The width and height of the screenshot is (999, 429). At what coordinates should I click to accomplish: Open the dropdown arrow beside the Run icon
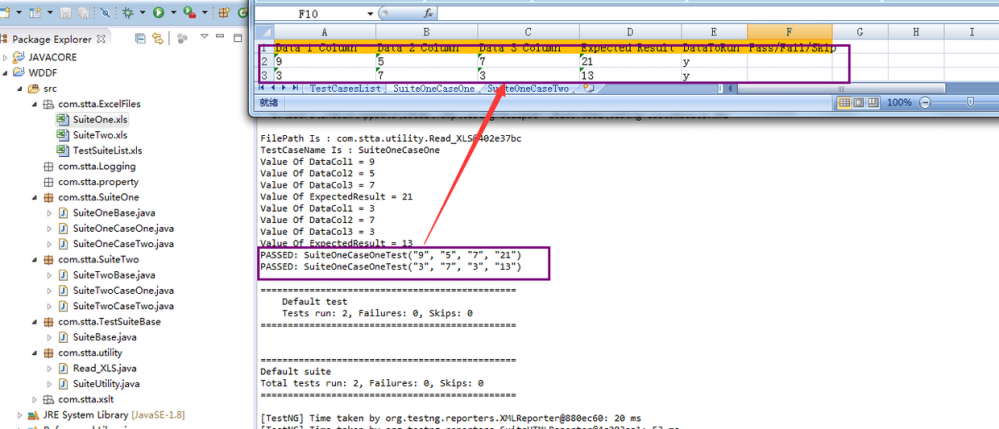coord(172,12)
